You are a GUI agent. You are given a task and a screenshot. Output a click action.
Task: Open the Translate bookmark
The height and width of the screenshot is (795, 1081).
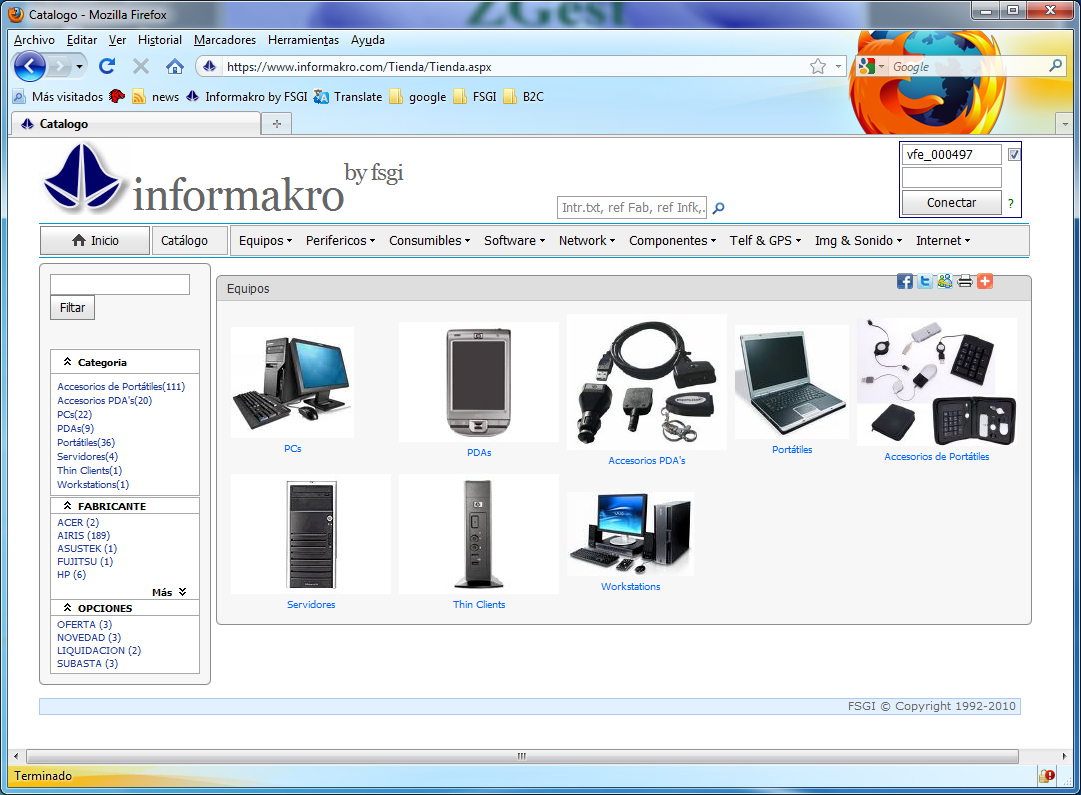click(x=347, y=97)
